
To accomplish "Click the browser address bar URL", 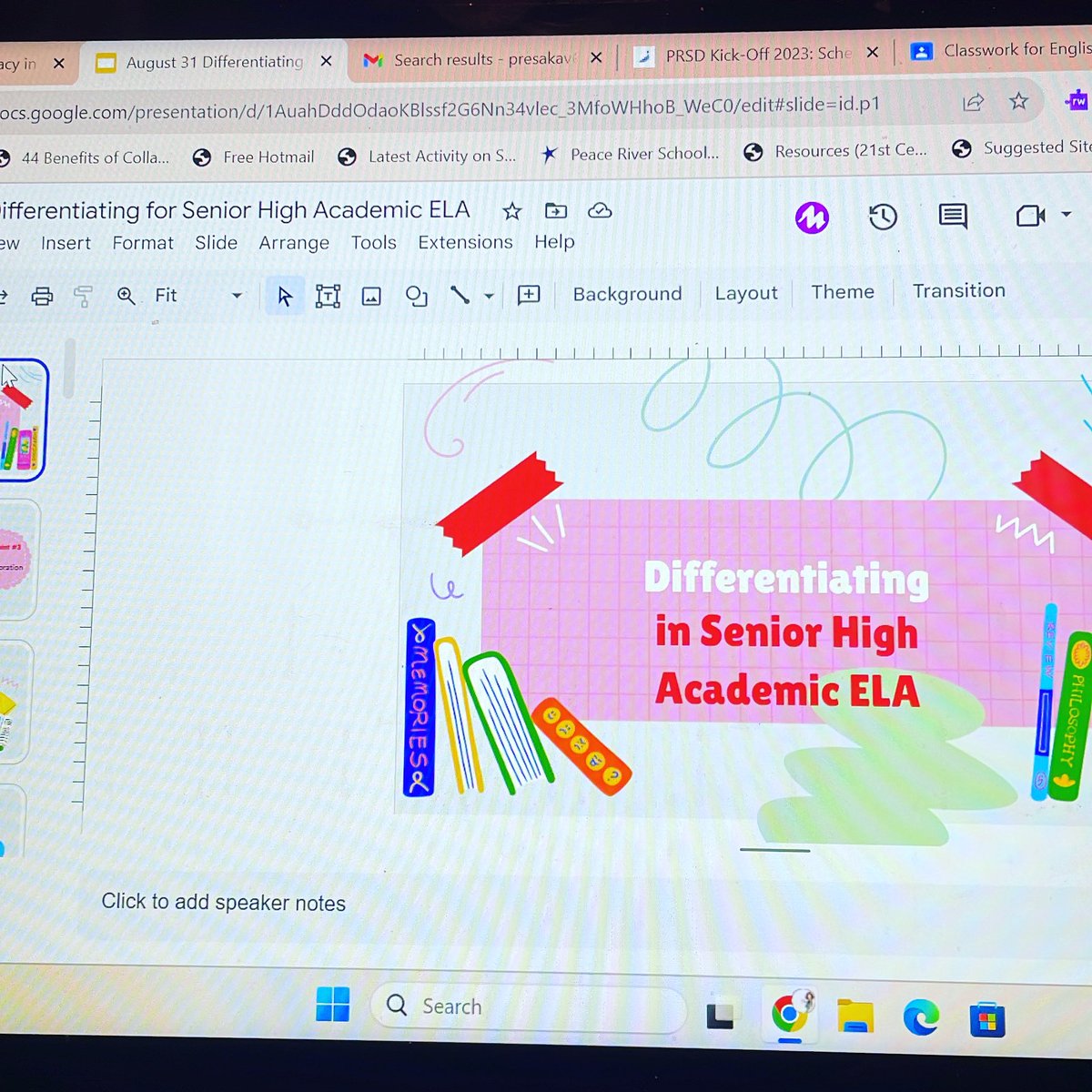I will pyautogui.click(x=440, y=108).
